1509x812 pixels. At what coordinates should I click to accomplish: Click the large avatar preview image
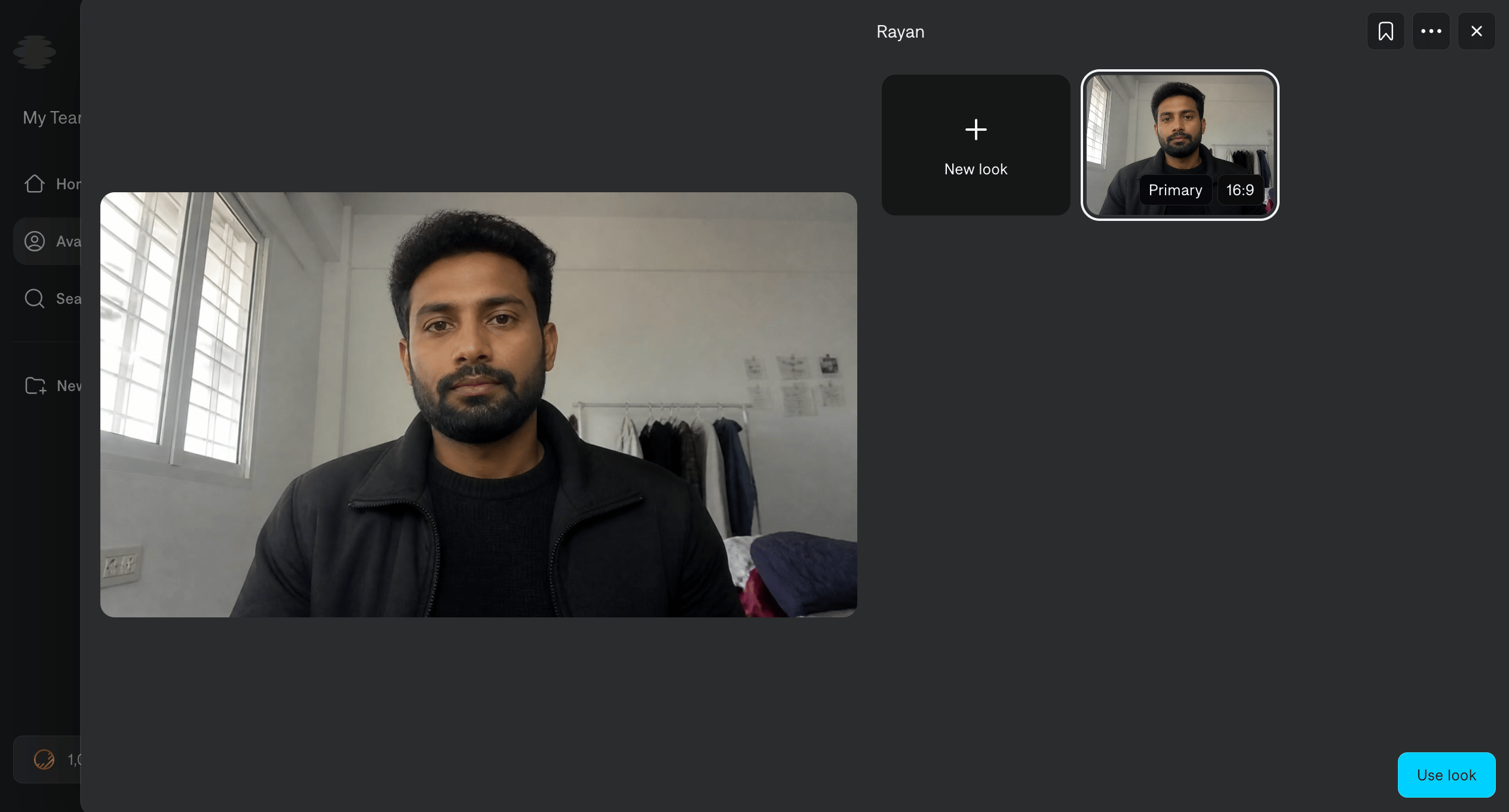click(x=479, y=404)
